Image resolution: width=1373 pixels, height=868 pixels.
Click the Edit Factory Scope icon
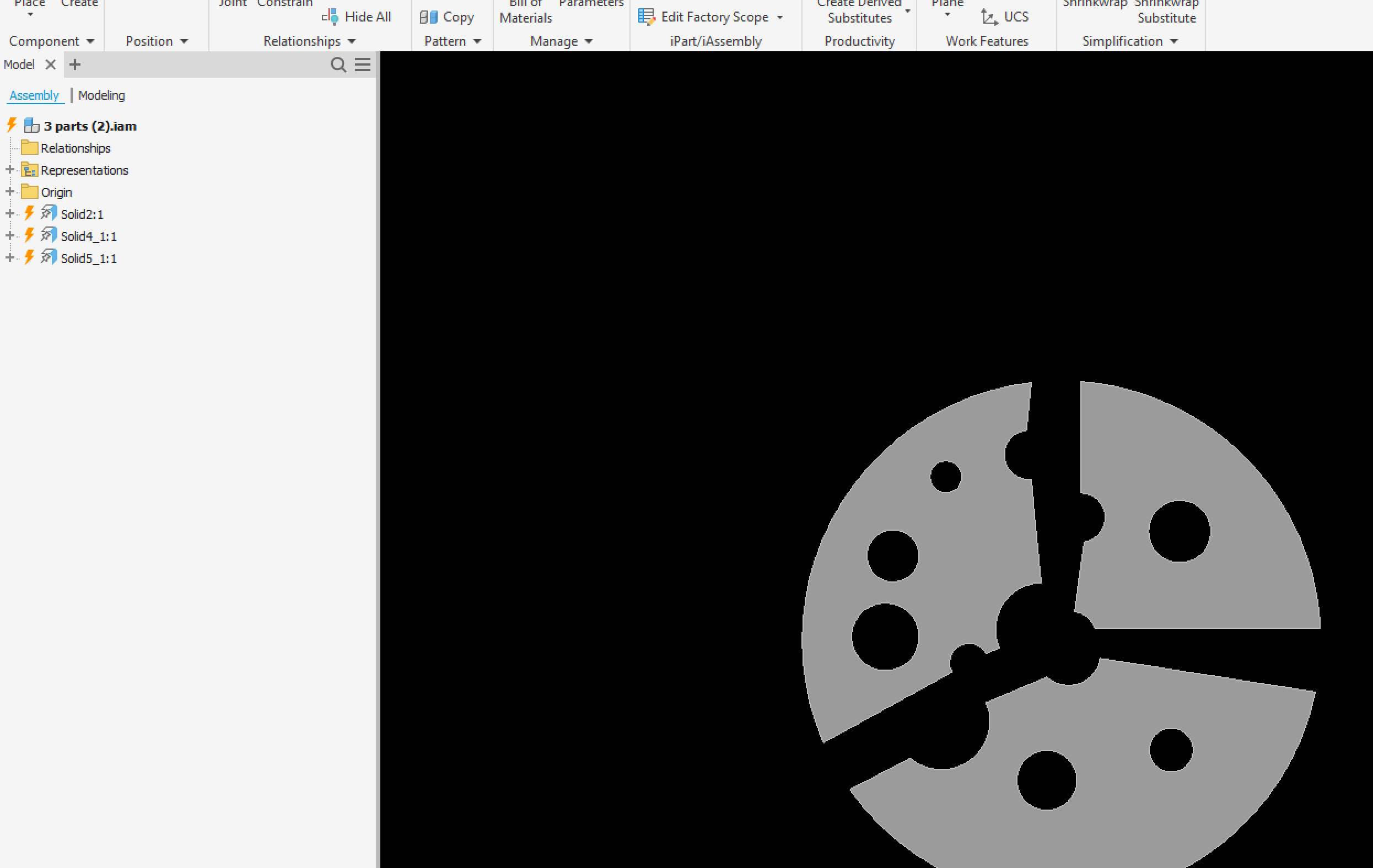(x=647, y=17)
